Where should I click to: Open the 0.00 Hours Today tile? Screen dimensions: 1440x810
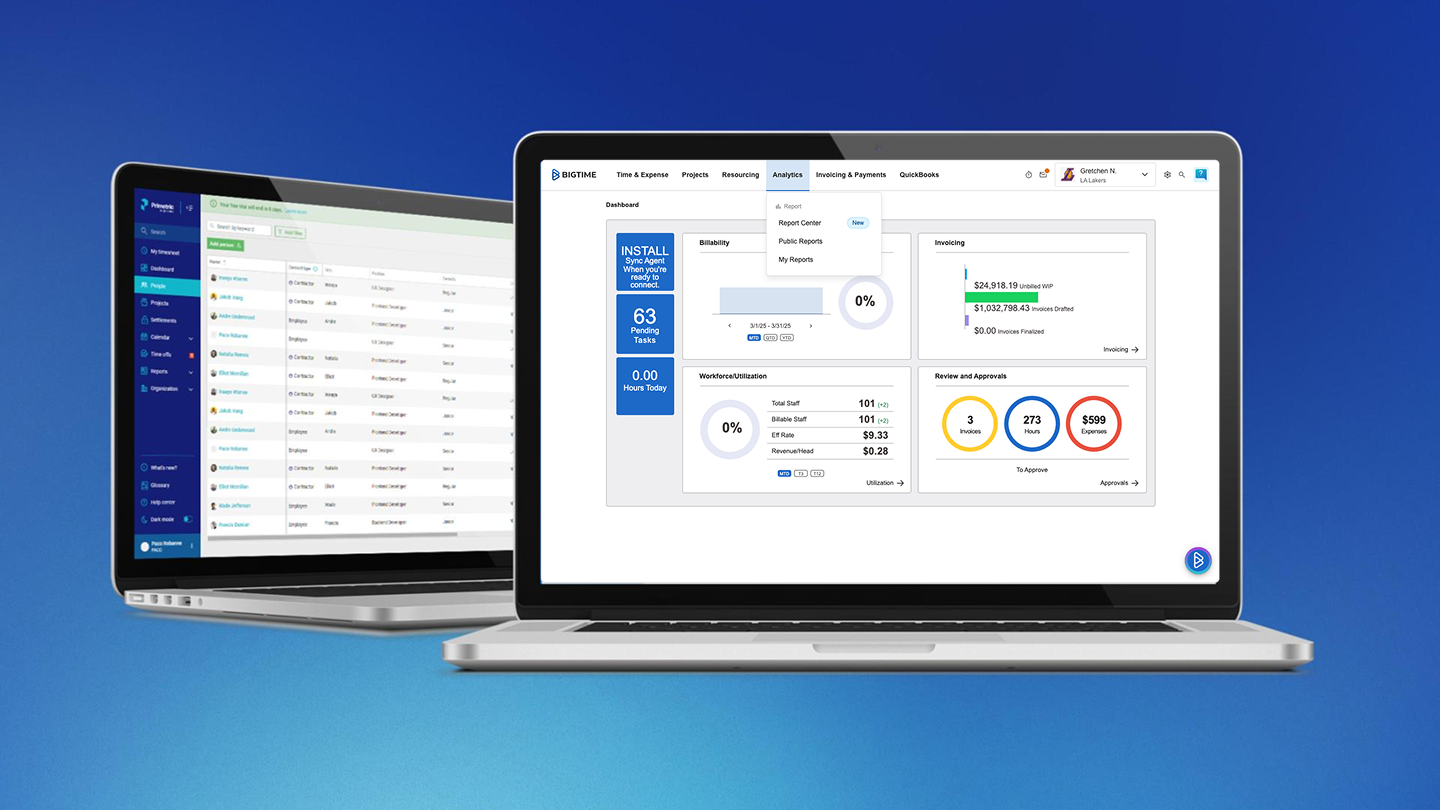point(645,386)
